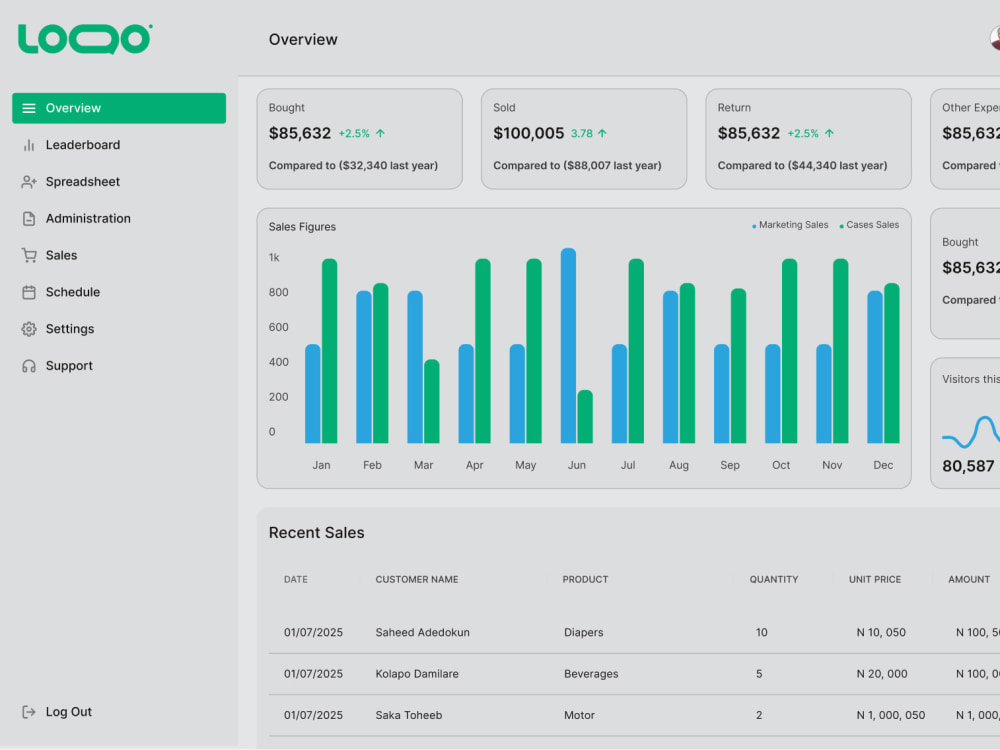Click the Log Out arrow icon
Screen dimensions: 1000x750
[29, 712]
